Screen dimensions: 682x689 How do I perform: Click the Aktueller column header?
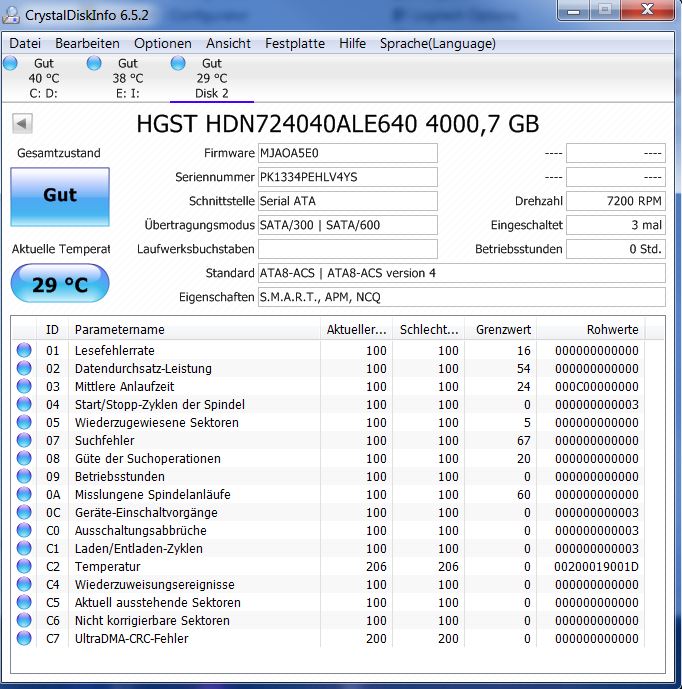356,330
